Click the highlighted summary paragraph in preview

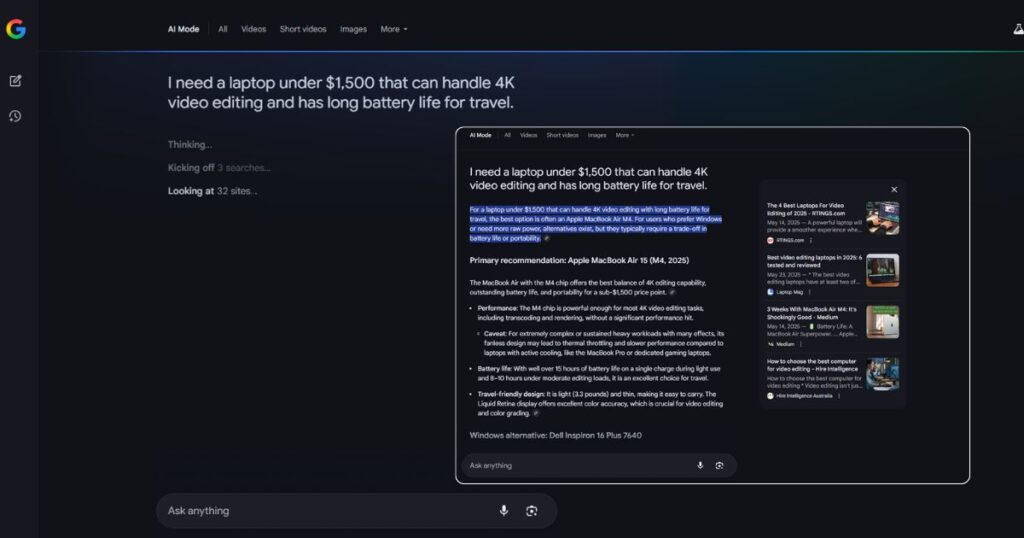coord(595,224)
